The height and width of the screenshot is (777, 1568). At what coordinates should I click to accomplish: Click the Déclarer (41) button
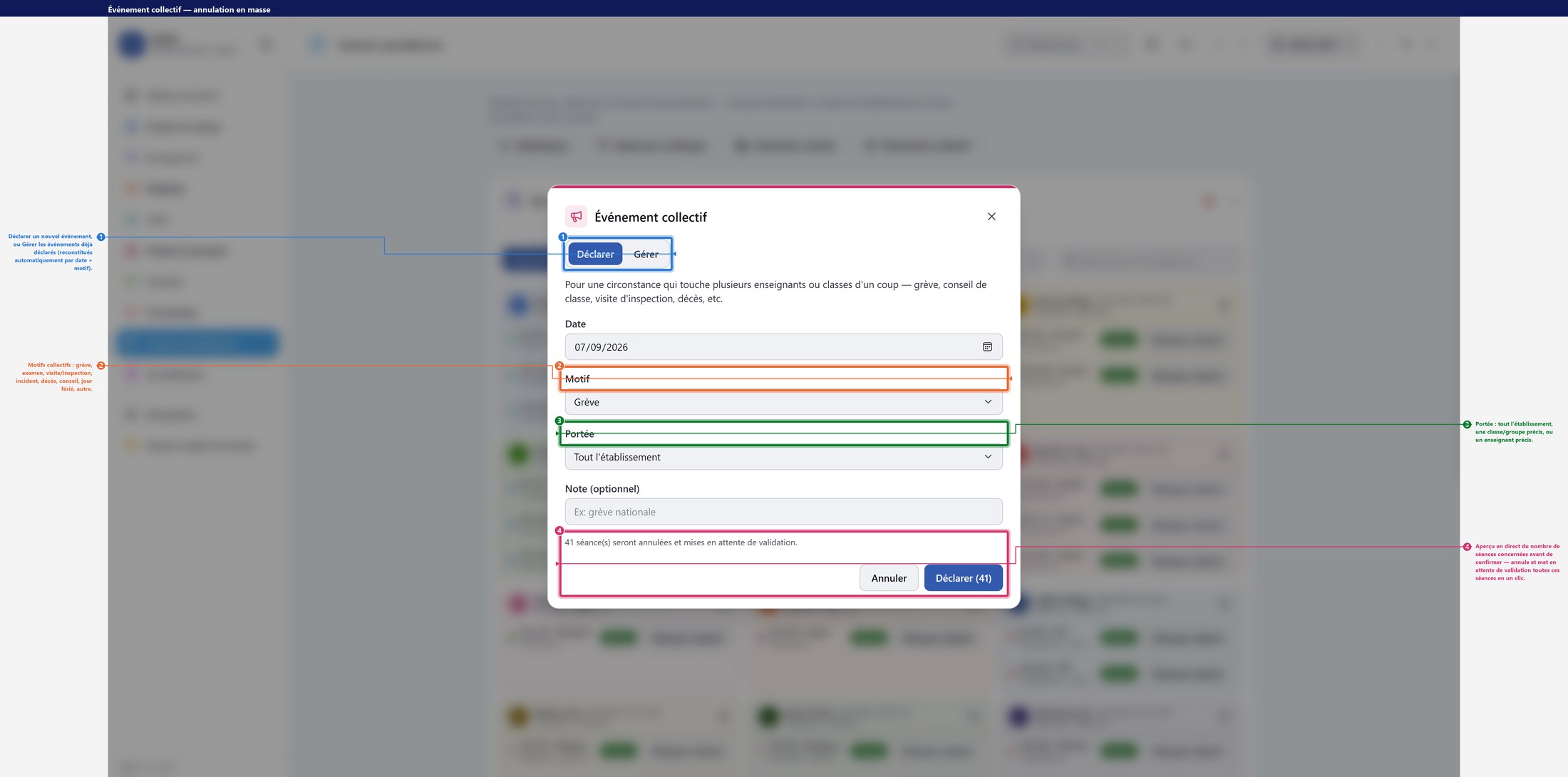click(963, 578)
